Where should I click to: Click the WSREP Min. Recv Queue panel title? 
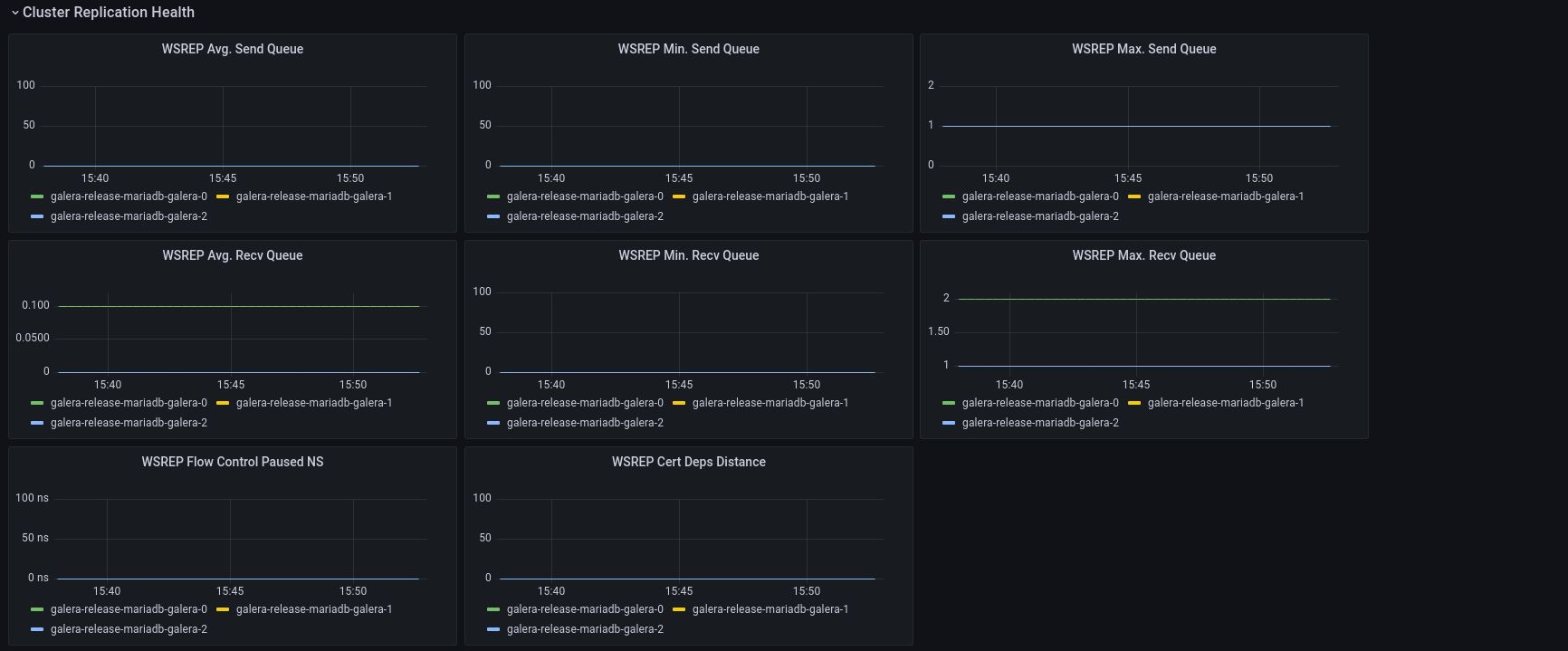click(x=688, y=255)
